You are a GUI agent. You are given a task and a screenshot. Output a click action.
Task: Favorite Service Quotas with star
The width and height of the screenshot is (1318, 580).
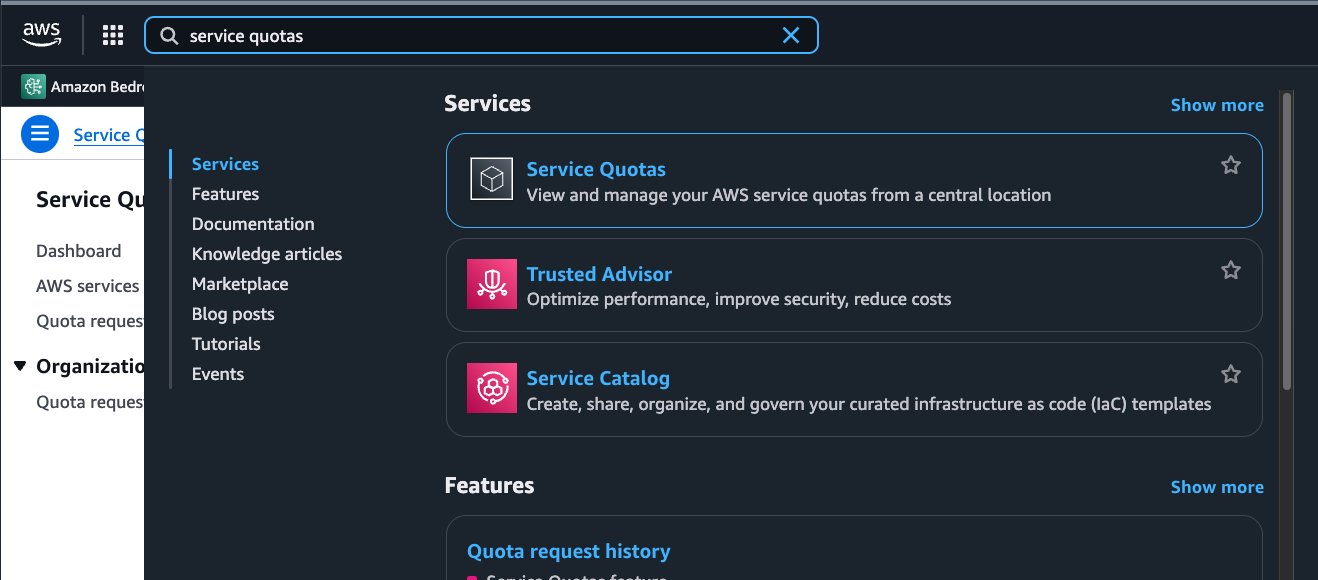[x=1231, y=165]
